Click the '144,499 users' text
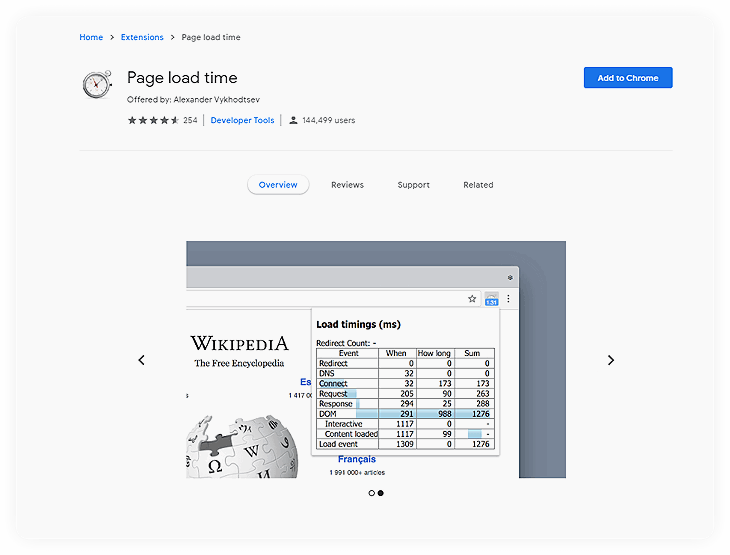Screen dimensions: 730x555 click(x=329, y=121)
